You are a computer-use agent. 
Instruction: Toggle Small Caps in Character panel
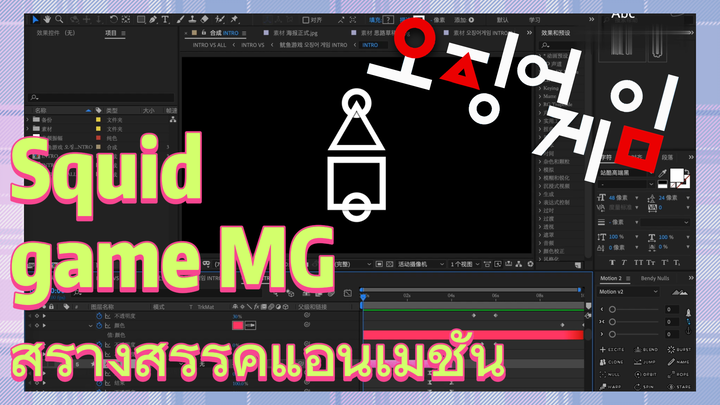click(x=651, y=263)
